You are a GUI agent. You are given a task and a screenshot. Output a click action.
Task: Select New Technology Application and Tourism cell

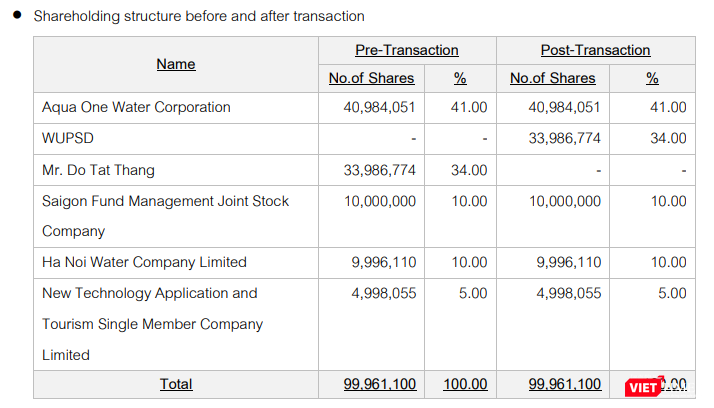coord(152,323)
